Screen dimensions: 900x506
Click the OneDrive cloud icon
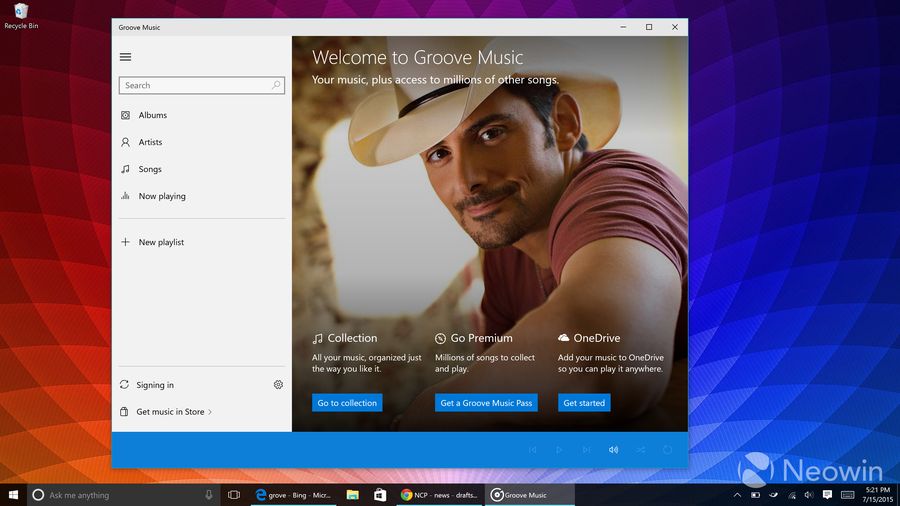[564, 338]
